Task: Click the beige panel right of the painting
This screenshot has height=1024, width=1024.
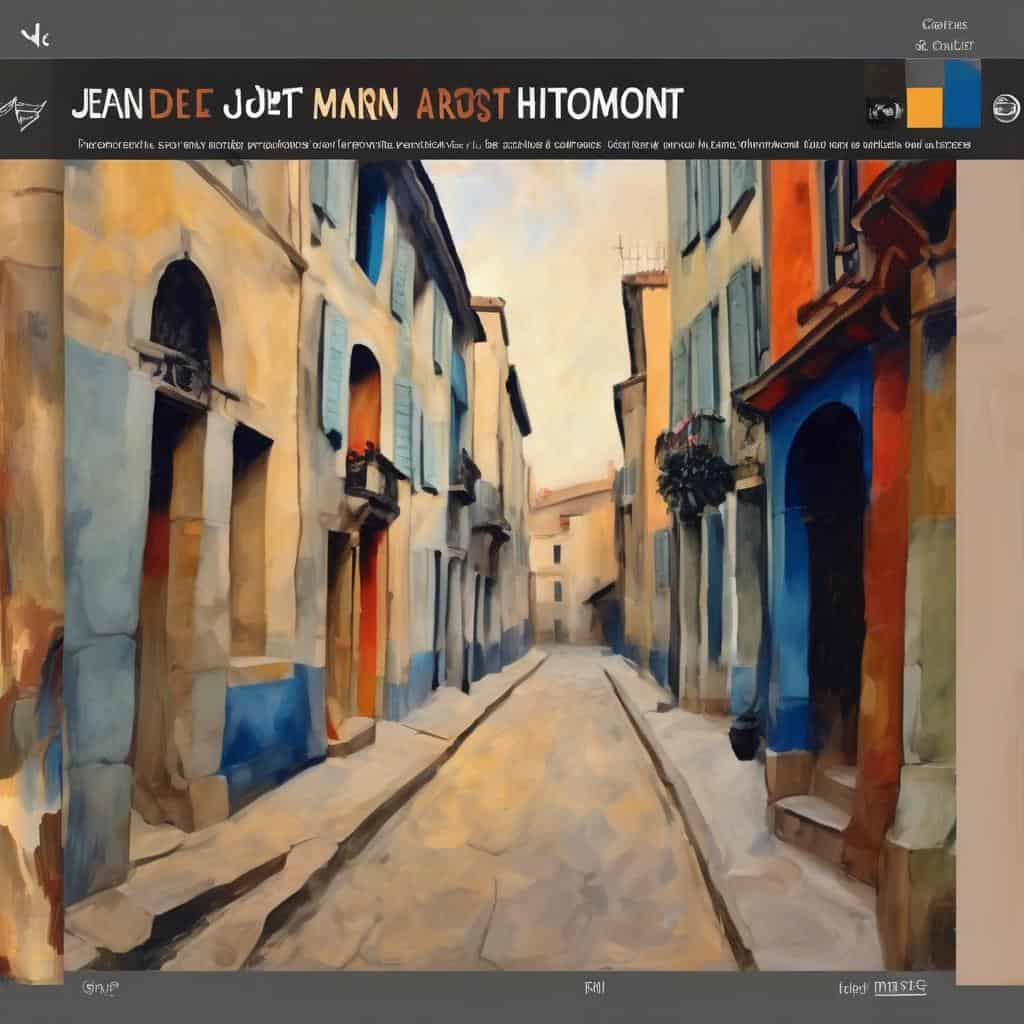Action: [989, 560]
